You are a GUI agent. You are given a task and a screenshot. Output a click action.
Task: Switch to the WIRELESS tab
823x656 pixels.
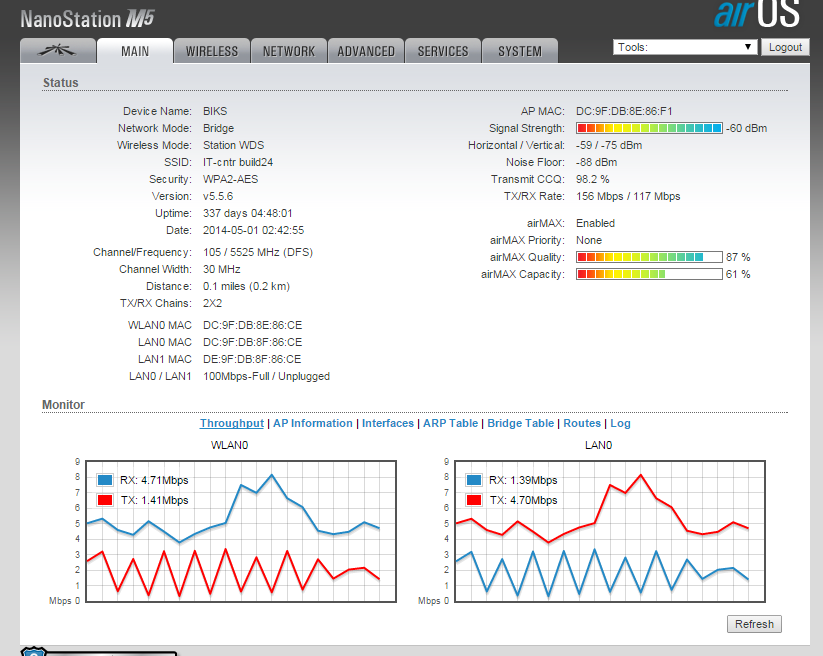coord(212,51)
